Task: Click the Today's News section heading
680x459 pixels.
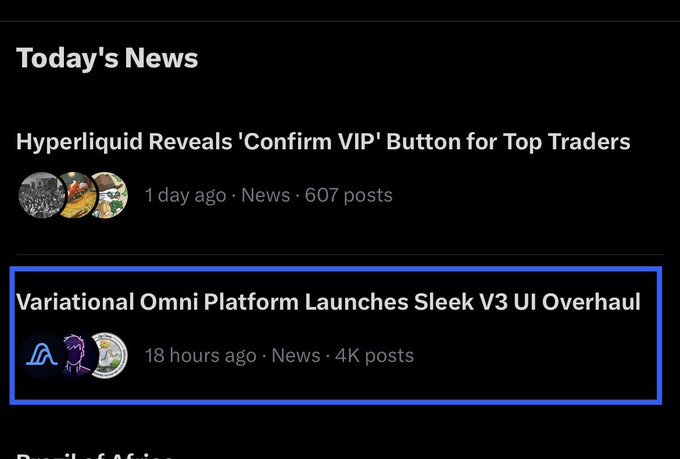Action: point(107,58)
